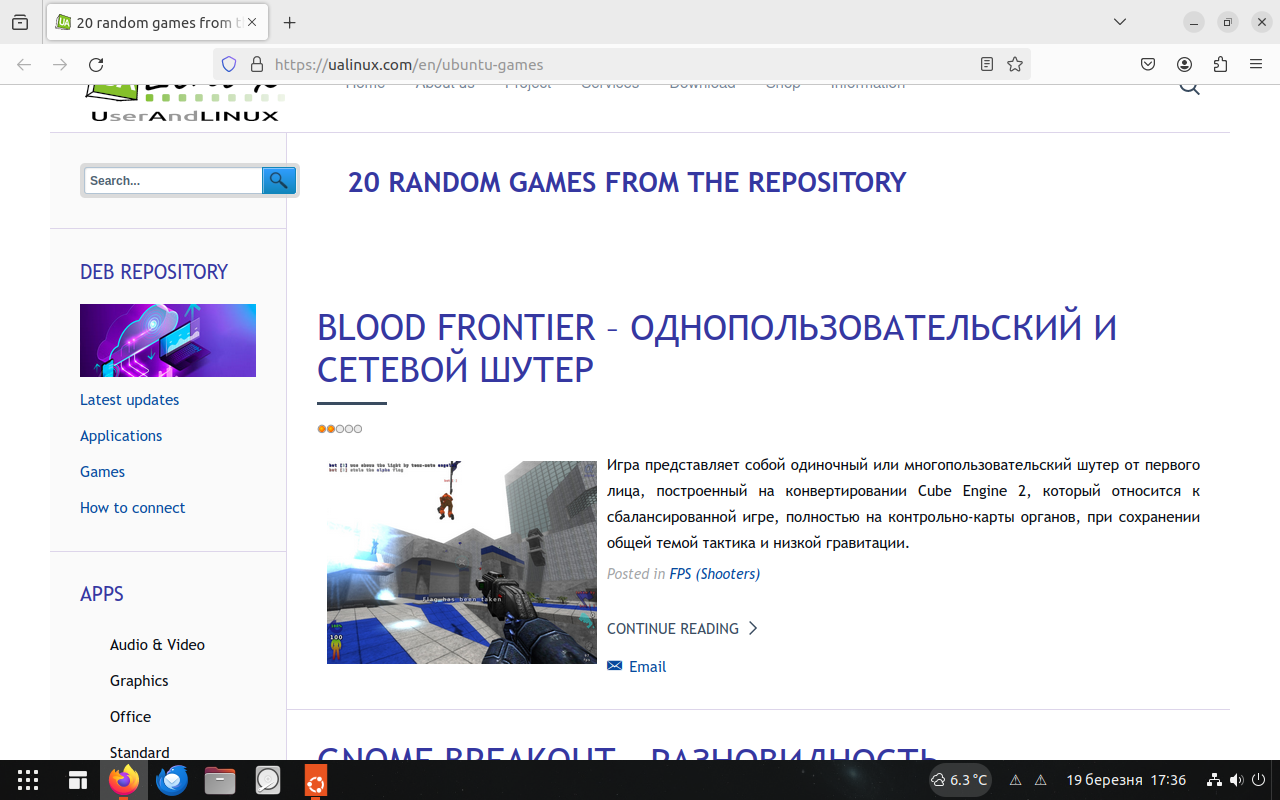Show applications grid in taskbar

pyautogui.click(x=28, y=780)
